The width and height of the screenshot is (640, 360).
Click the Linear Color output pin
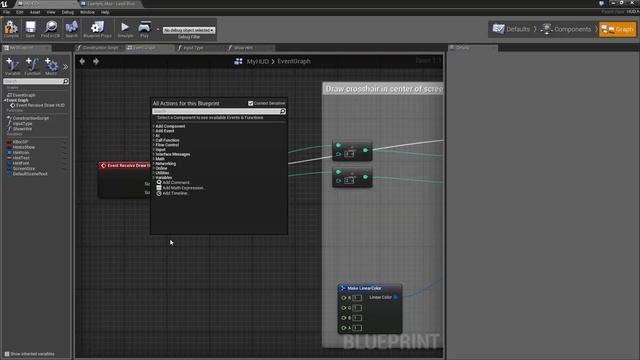[x=396, y=297]
